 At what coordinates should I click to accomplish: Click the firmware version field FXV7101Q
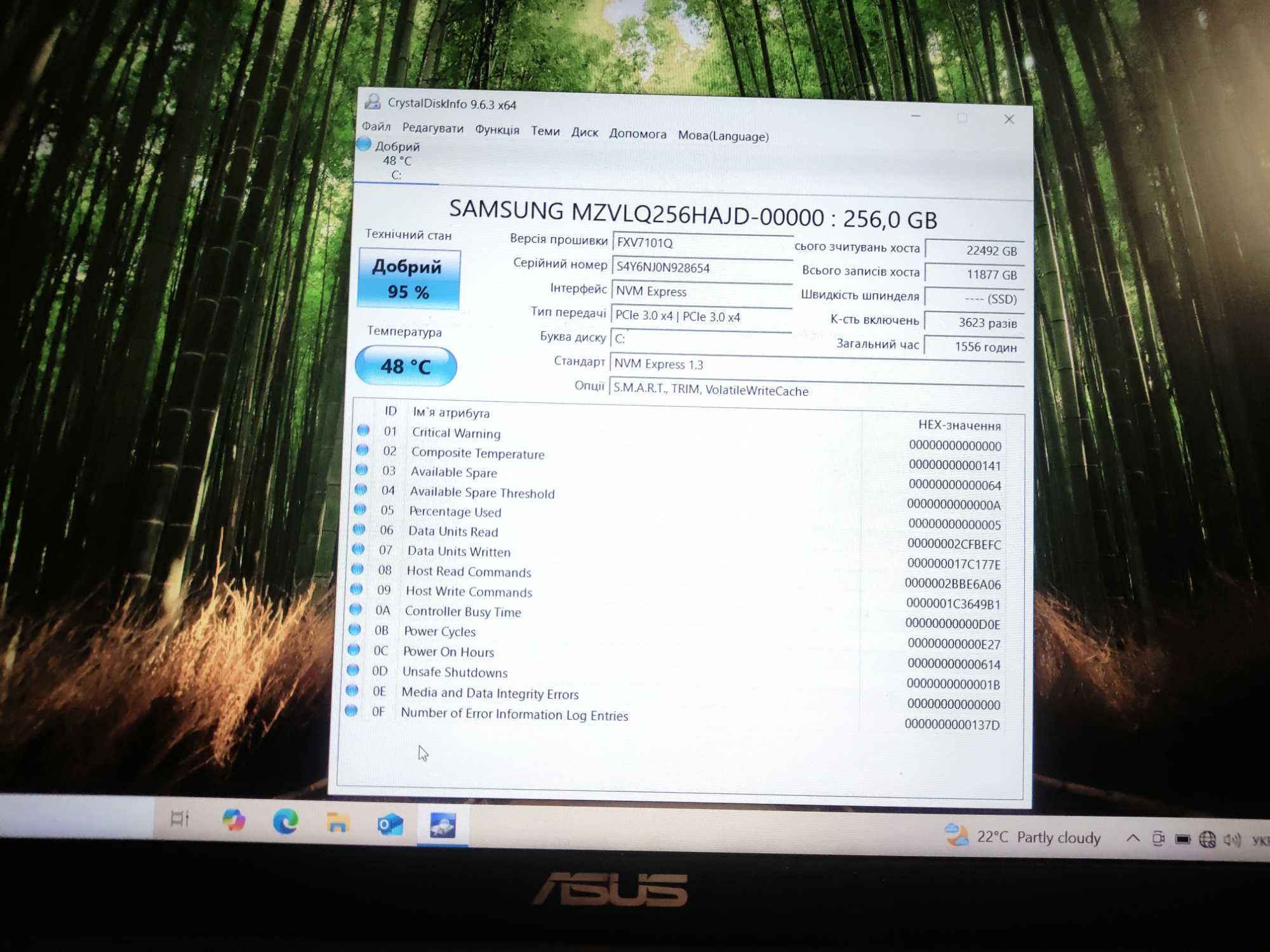(702, 243)
